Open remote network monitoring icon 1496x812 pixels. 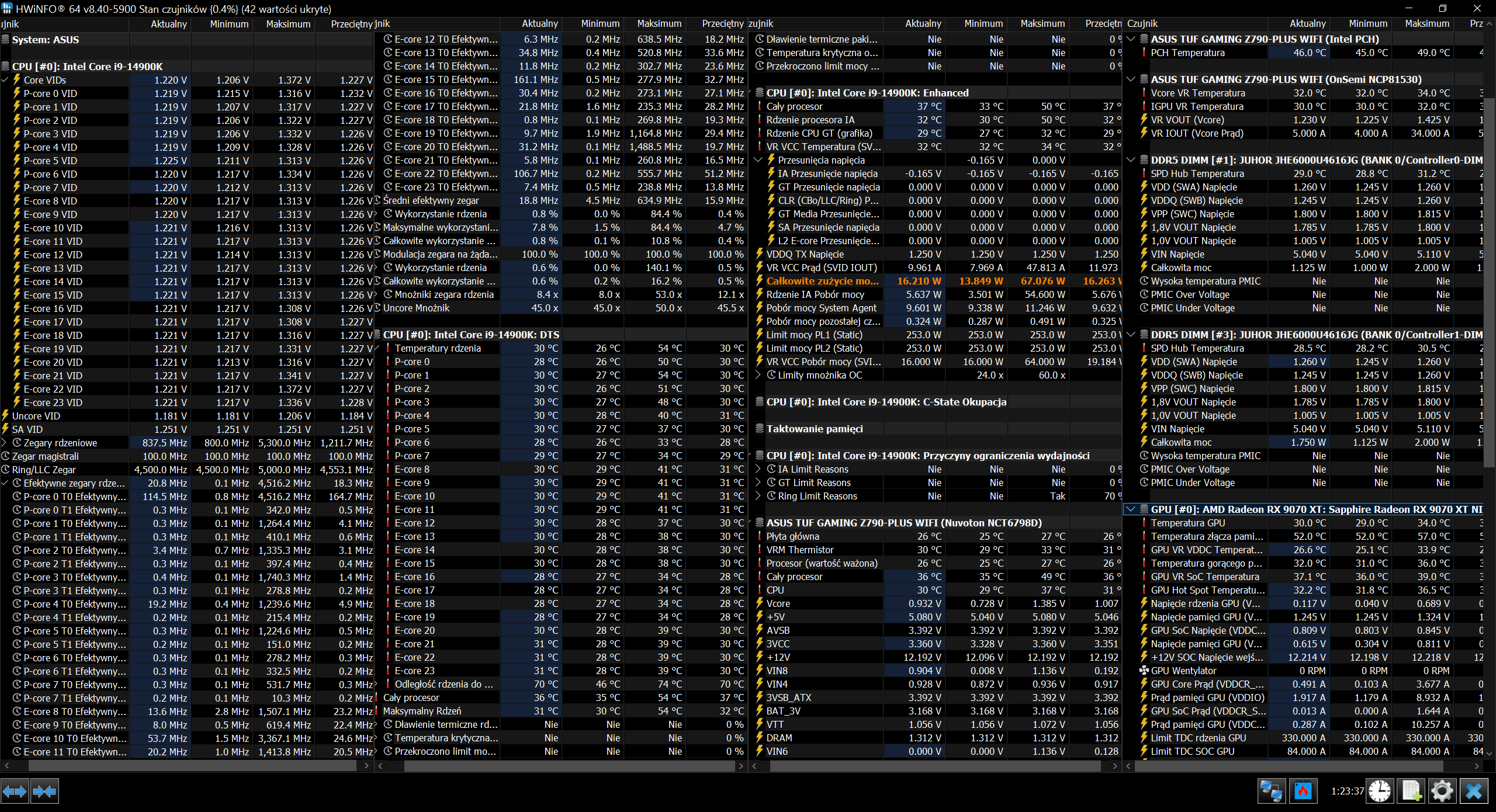1271,792
